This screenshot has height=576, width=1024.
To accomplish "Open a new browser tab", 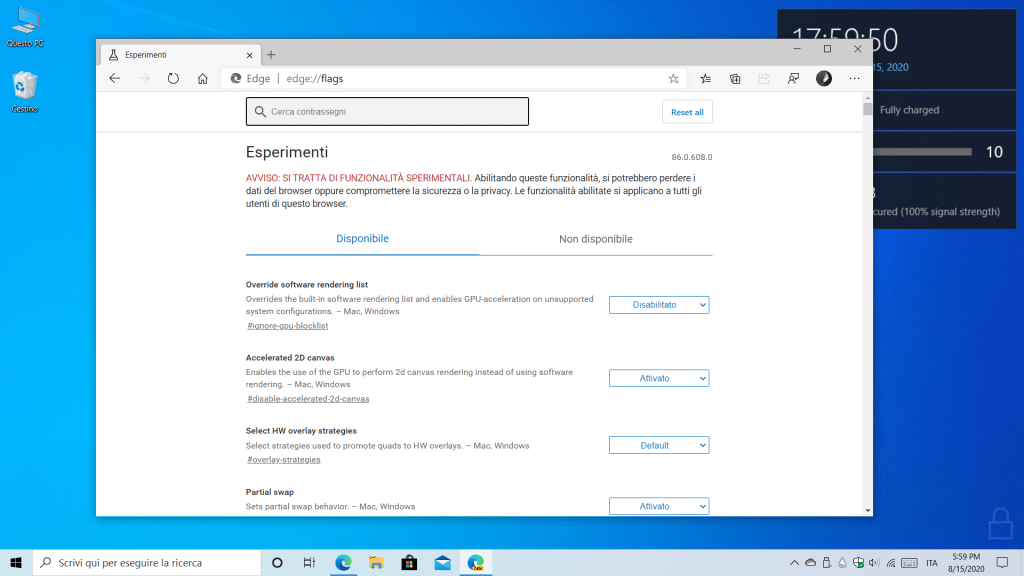I will tap(271, 54).
